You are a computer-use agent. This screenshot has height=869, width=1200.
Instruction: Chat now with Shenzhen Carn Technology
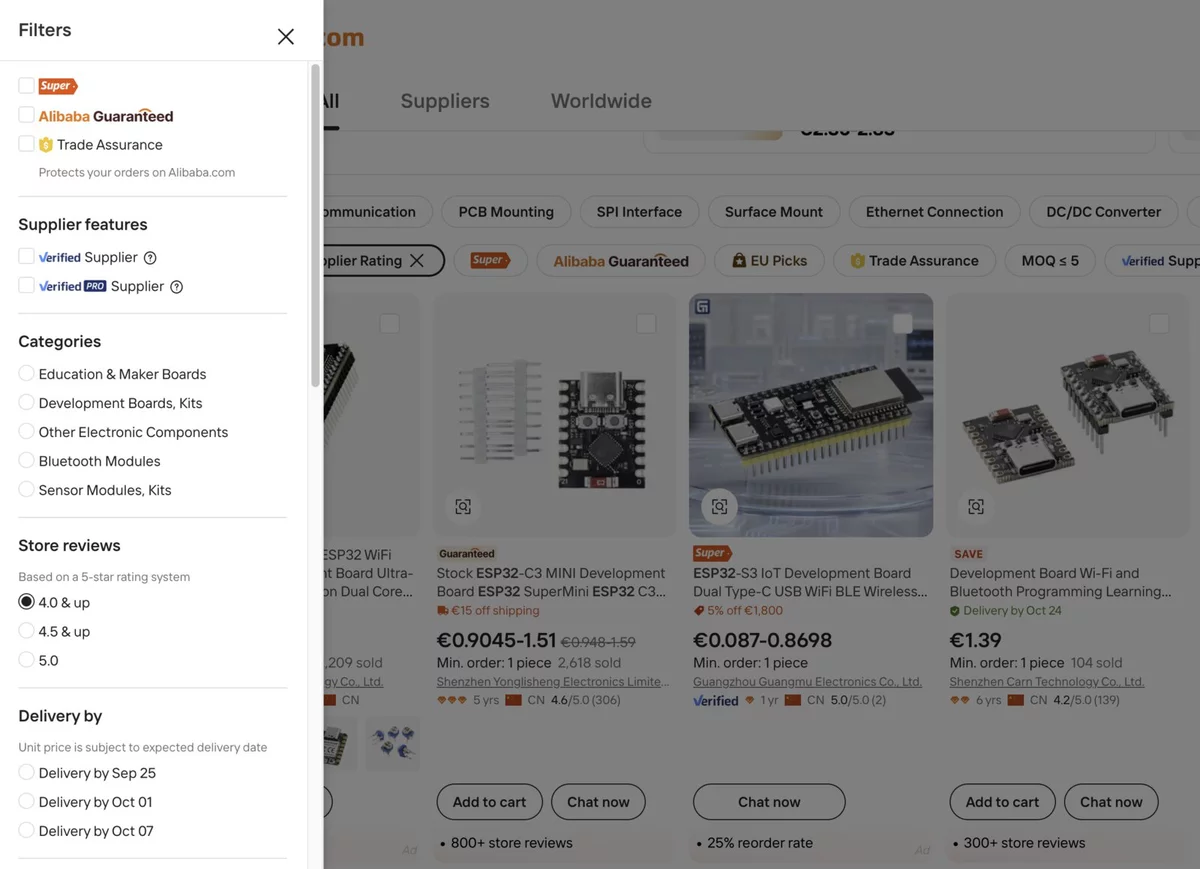pyautogui.click(x=1111, y=802)
